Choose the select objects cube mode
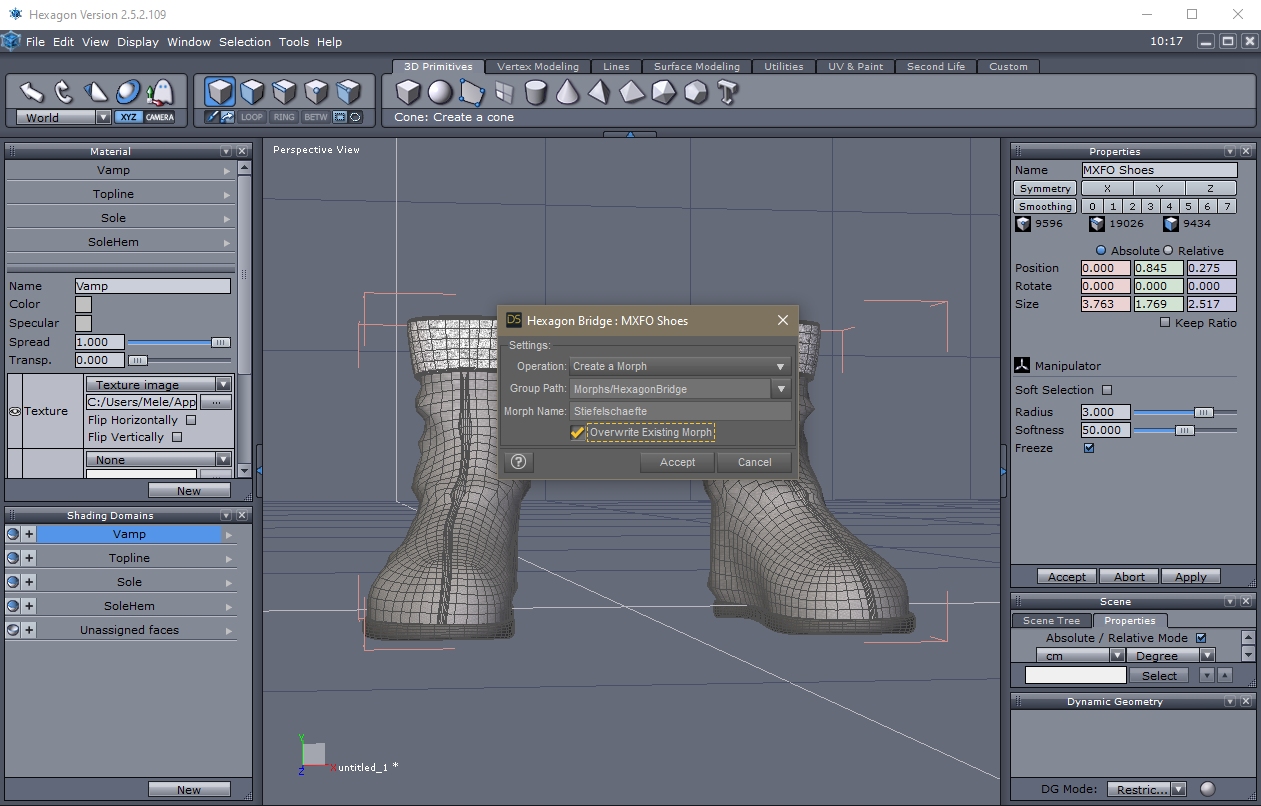This screenshot has width=1261, height=806. tap(220, 93)
